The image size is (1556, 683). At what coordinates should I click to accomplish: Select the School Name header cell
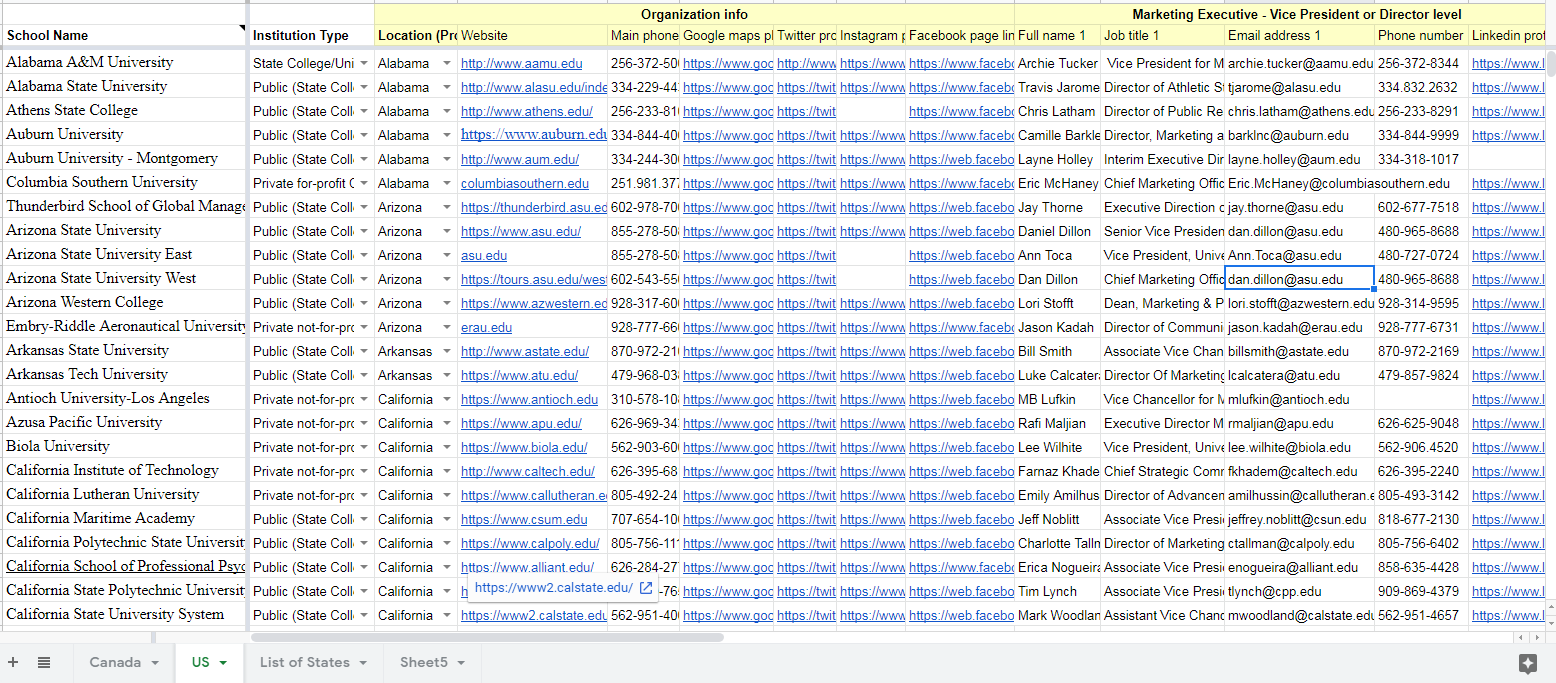click(x=124, y=35)
